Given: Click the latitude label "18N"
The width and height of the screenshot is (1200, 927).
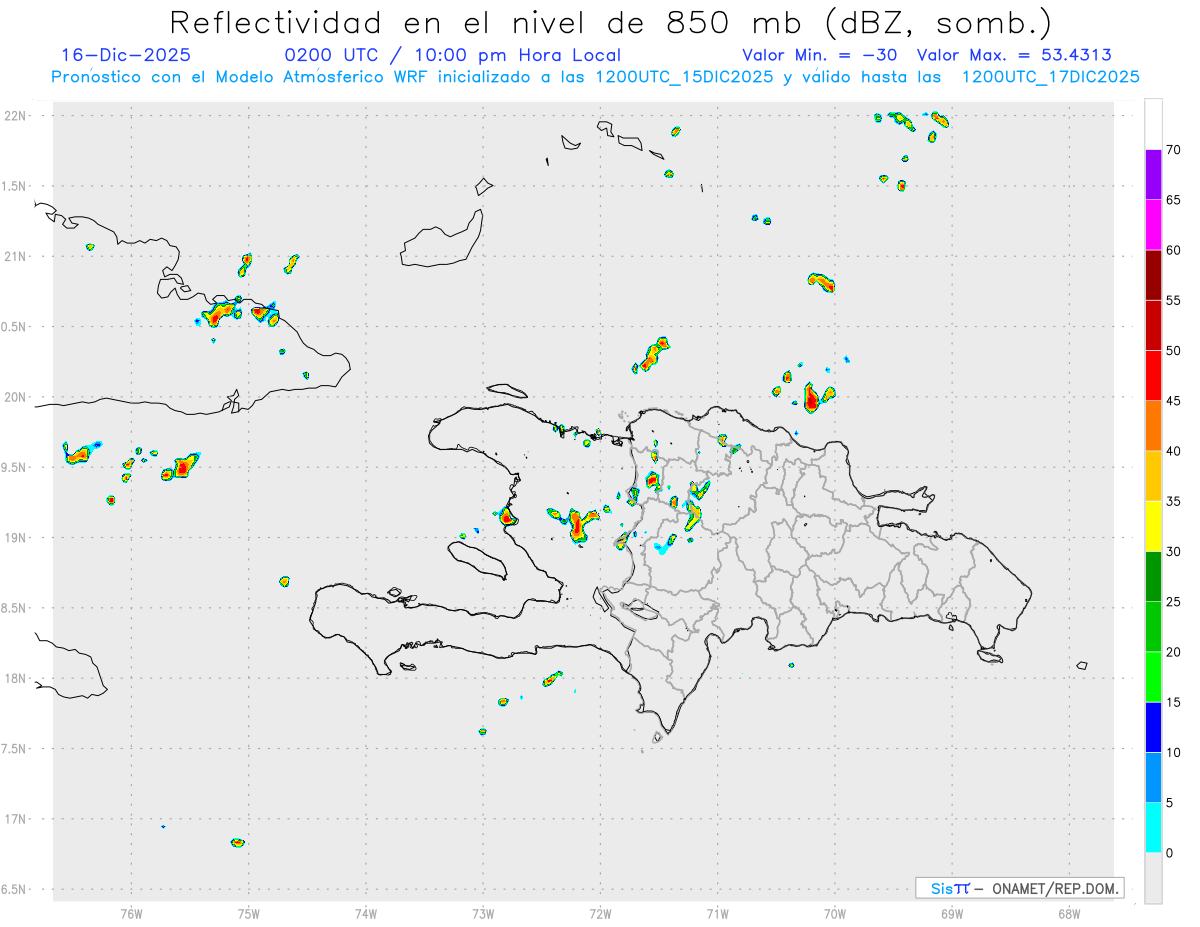Looking at the screenshot, I should point(16,678).
